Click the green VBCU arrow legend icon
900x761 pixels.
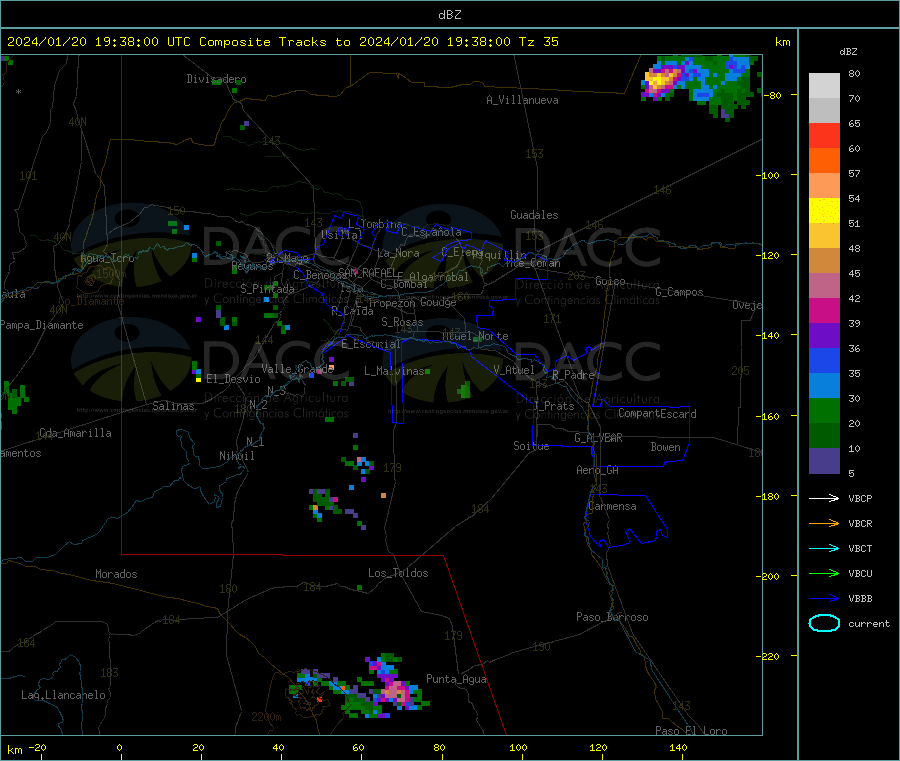point(824,573)
